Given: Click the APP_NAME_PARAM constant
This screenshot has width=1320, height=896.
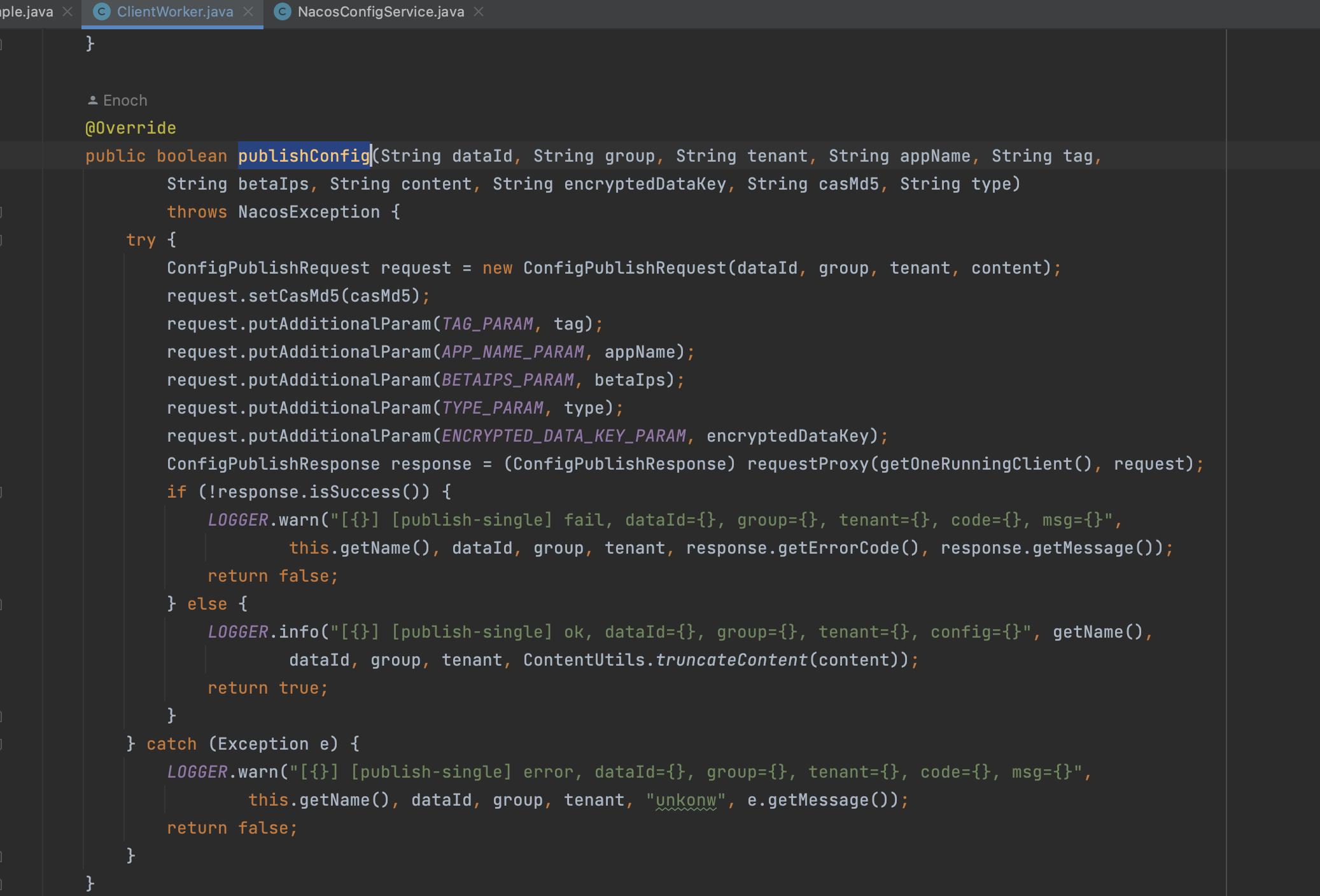Looking at the screenshot, I should click(513, 352).
